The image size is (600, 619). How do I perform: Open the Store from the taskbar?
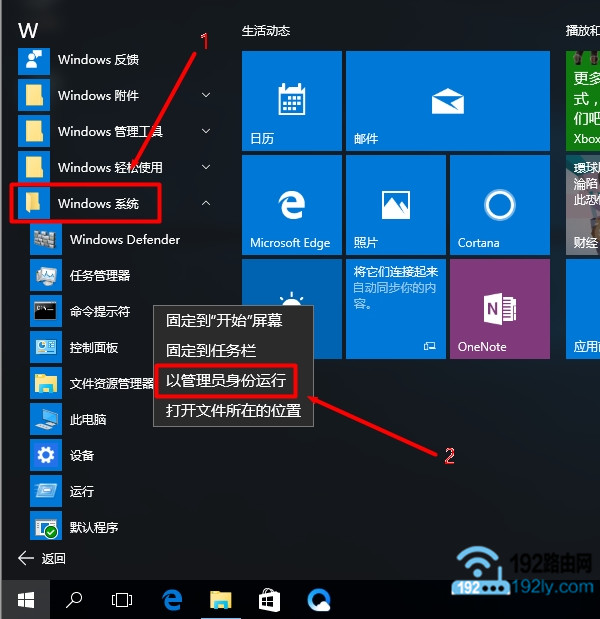[x=270, y=600]
